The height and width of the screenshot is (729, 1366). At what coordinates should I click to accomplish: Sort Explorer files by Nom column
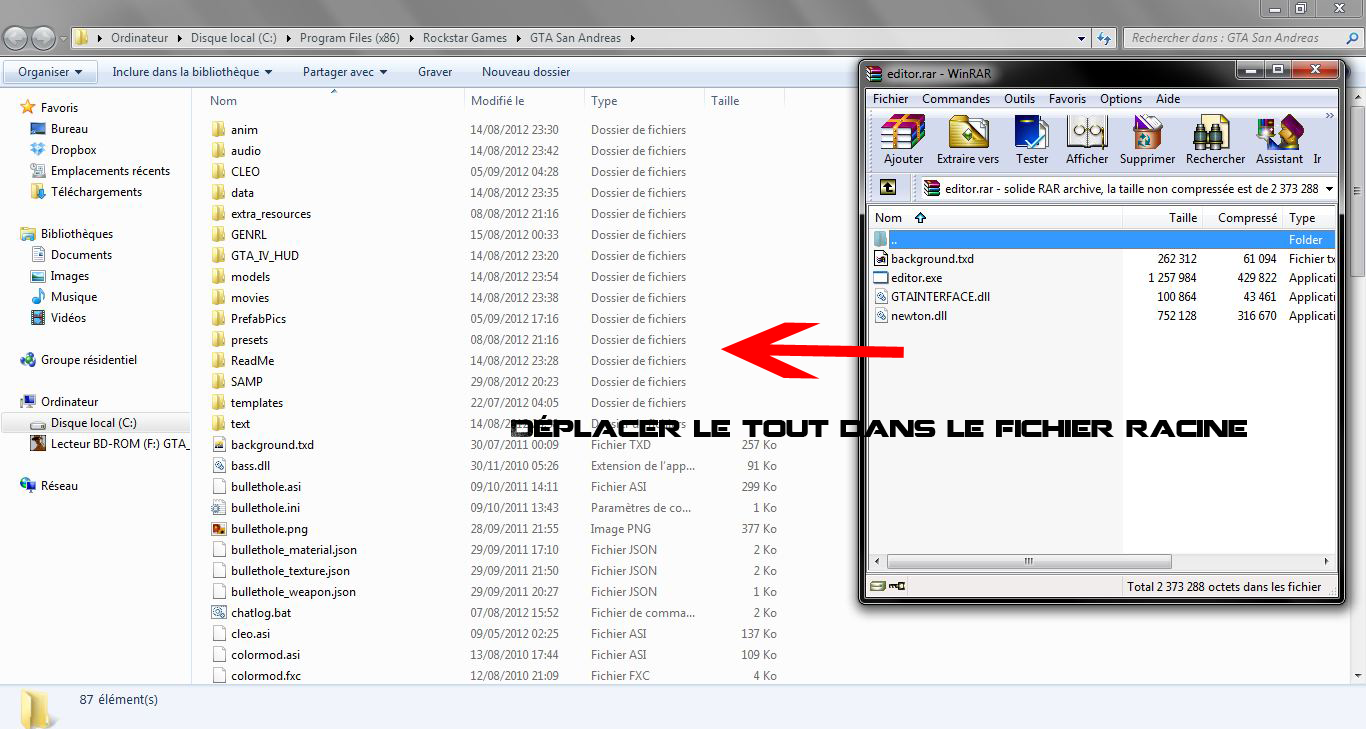point(335,100)
